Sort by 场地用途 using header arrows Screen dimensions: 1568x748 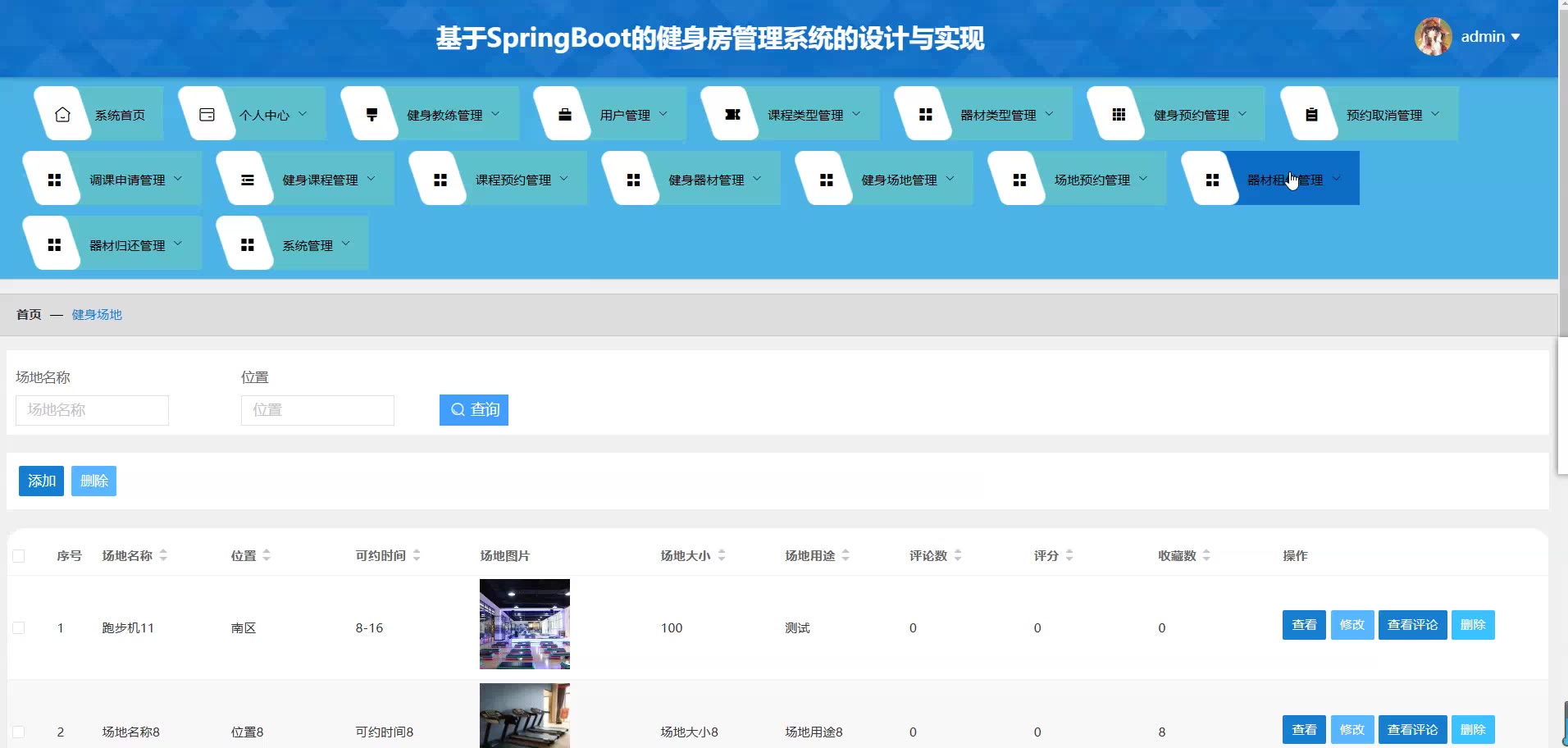click(846, 555)
